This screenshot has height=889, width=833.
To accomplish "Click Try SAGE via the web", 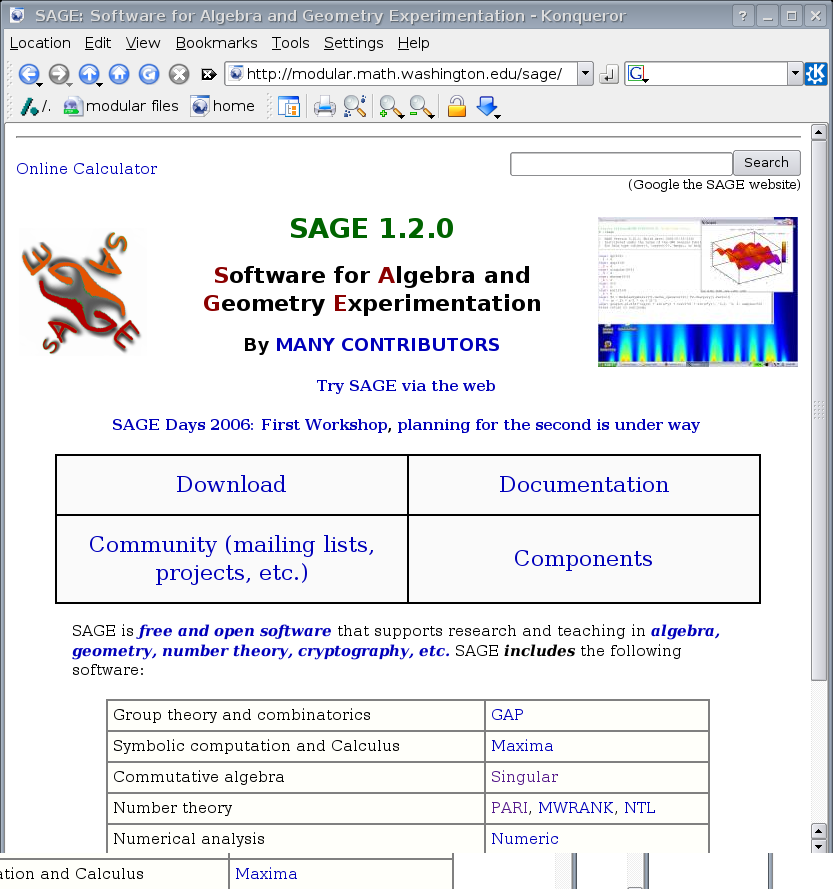I will (406, 386).
